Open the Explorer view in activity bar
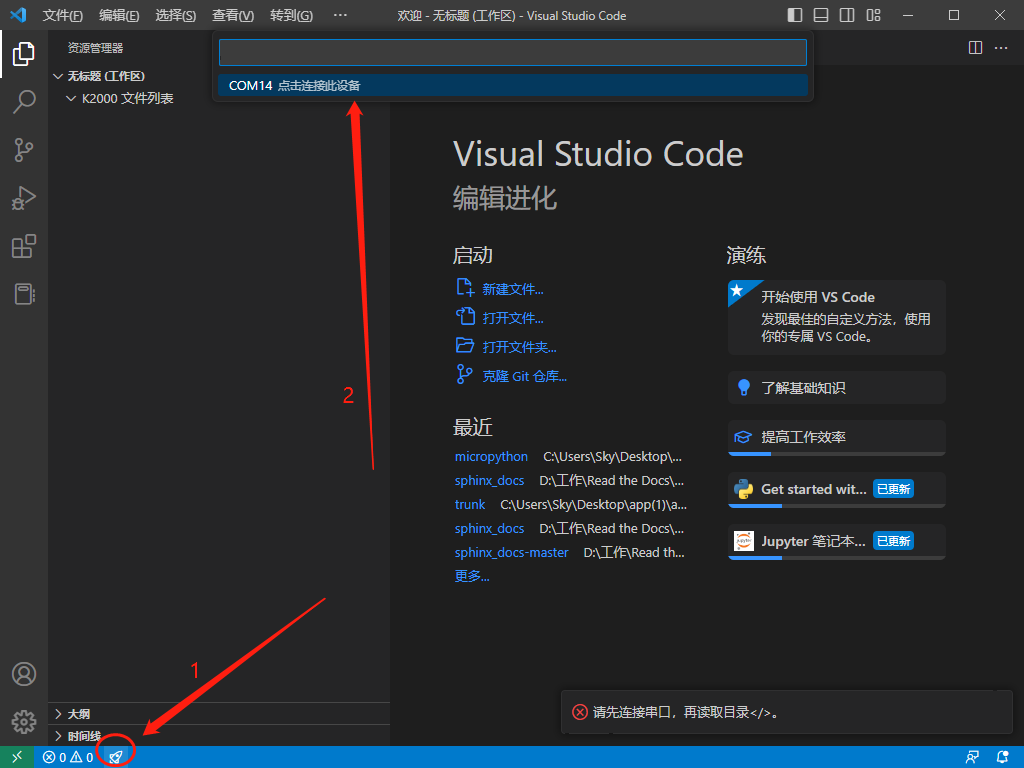1024x768 pixels. 24,54
